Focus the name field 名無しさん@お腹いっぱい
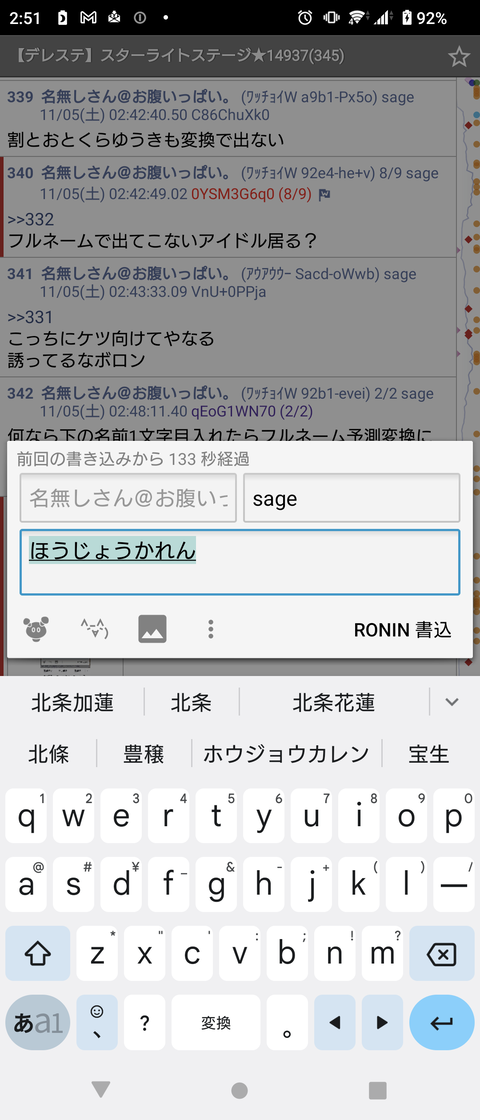Image resolution: width=480 pixels, height=1120 pixels. [x=128, y=498]
